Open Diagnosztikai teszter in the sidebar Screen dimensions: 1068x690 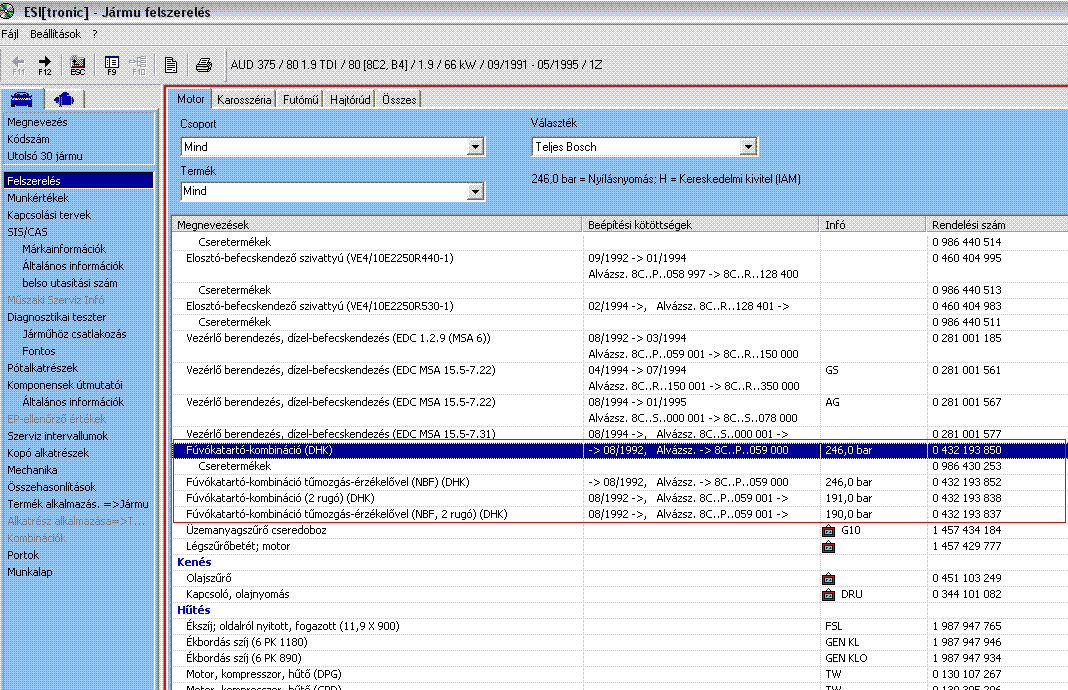coord(57,317)
